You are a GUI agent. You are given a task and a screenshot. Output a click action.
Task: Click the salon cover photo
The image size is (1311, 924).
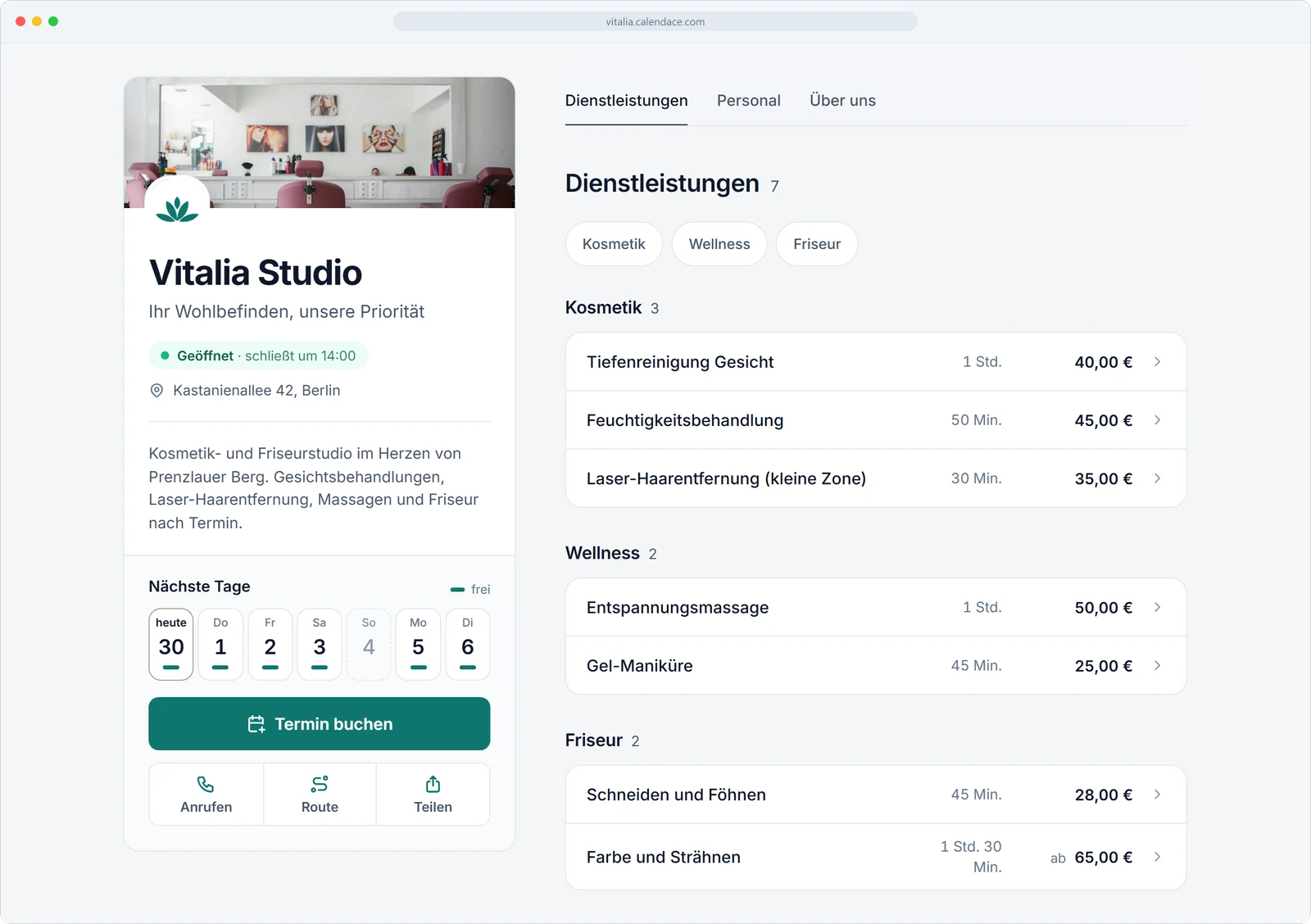(x=320, y=143)
